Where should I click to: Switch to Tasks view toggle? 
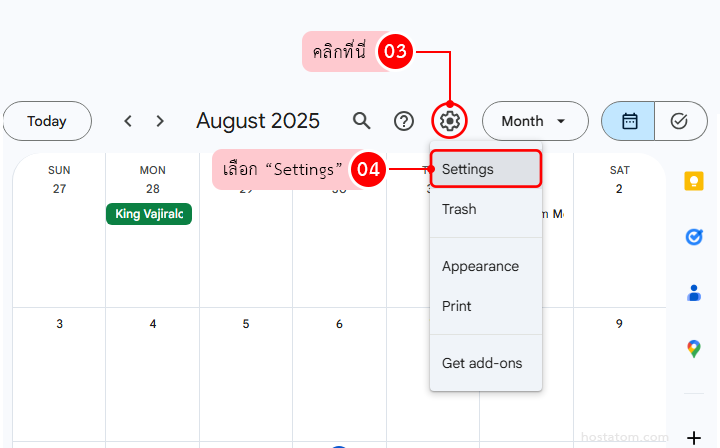click(680, 121)
